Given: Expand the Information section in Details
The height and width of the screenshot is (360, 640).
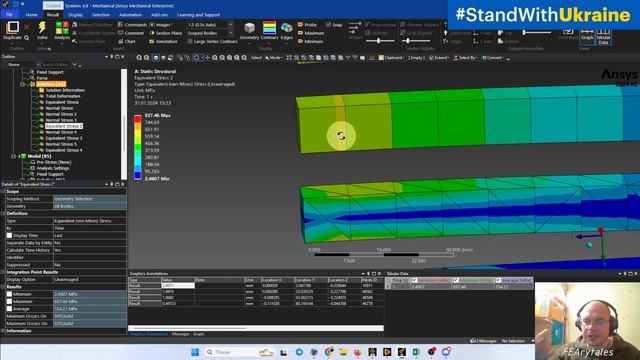Looking at the screenshot, I should tap(3, 331).
